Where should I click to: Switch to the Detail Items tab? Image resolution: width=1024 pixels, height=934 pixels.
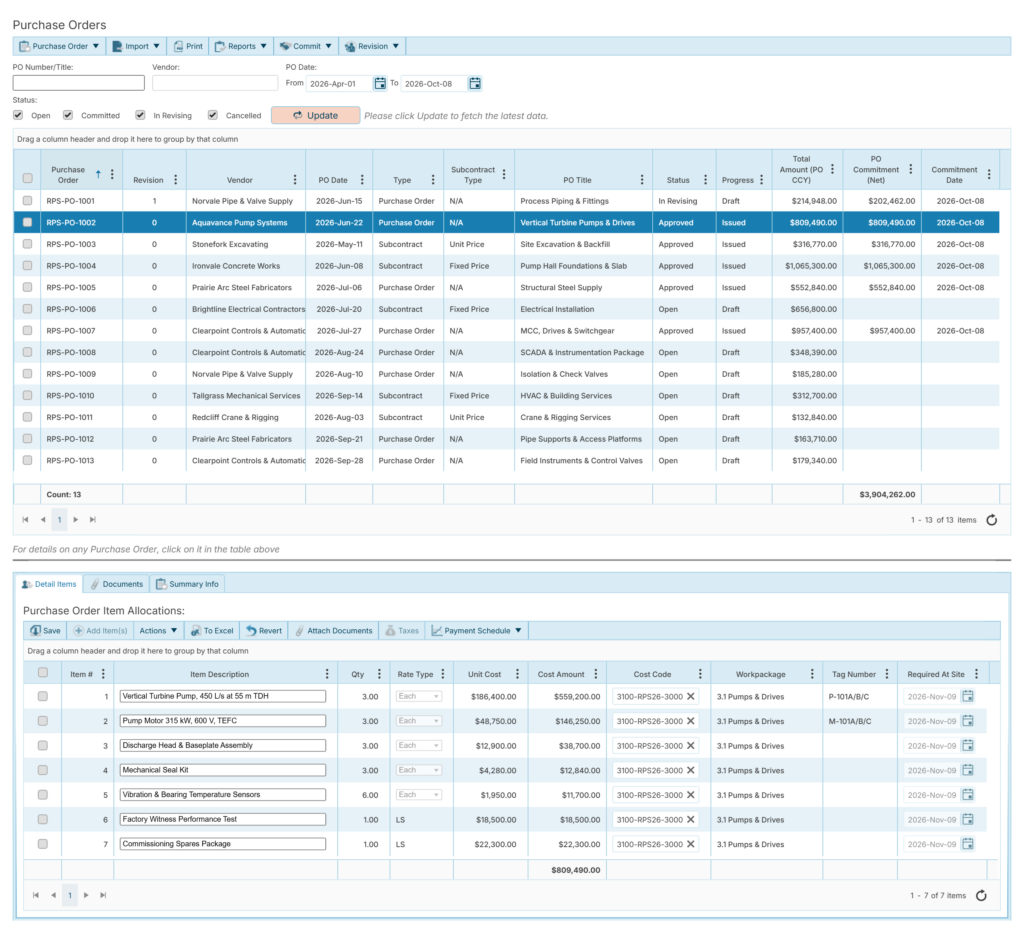coord(50,584)
